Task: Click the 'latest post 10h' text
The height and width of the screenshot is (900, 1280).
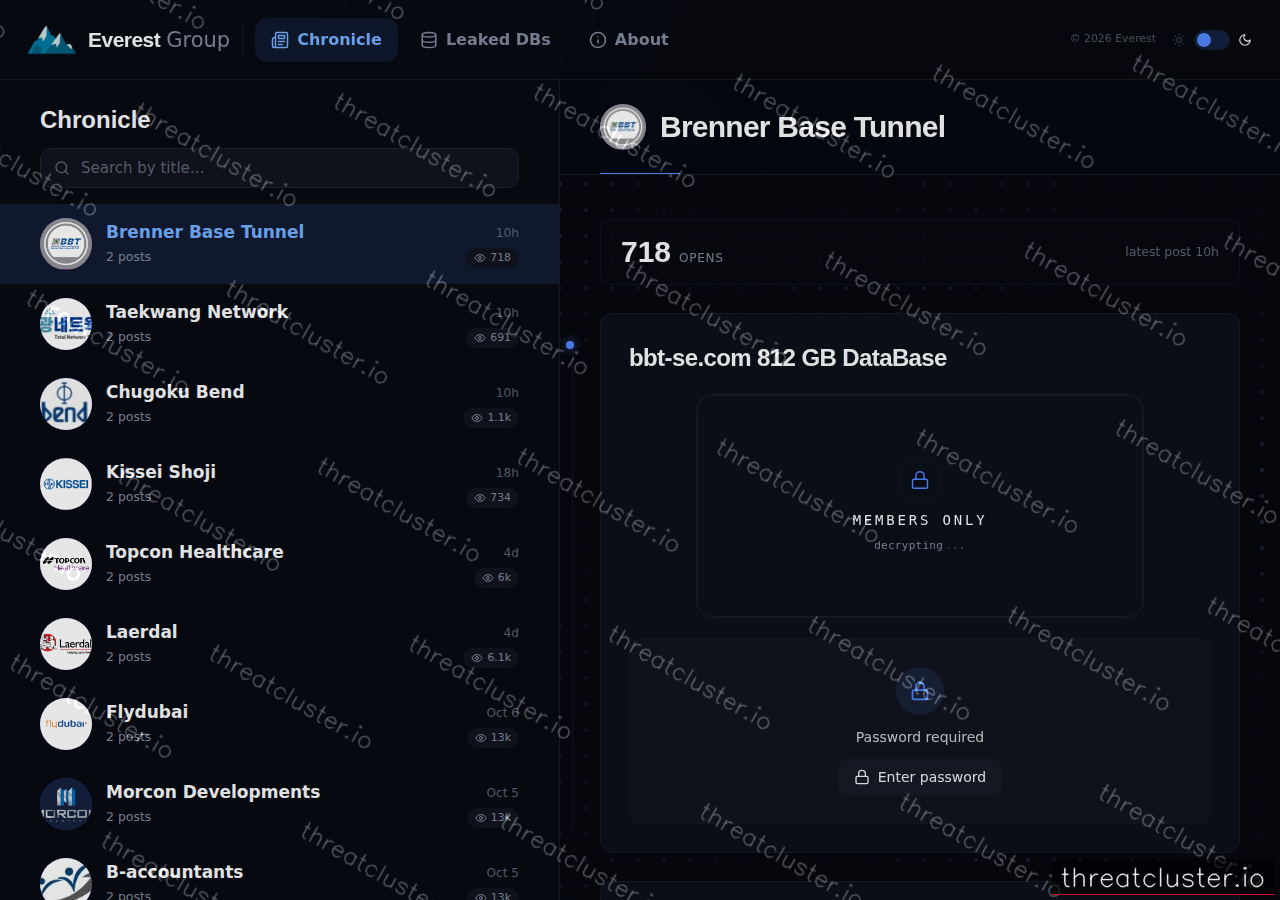Action: [x=1172, y=252]
